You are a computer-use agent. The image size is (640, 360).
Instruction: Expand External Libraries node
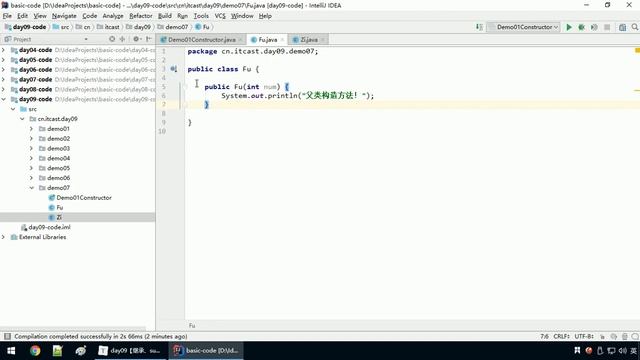(4, 237)
